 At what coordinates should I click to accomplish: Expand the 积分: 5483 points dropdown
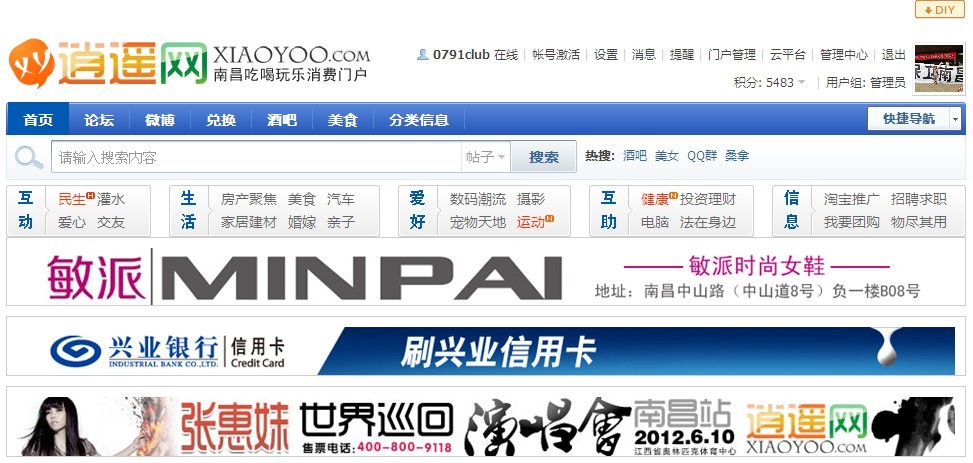pos(769,83)
